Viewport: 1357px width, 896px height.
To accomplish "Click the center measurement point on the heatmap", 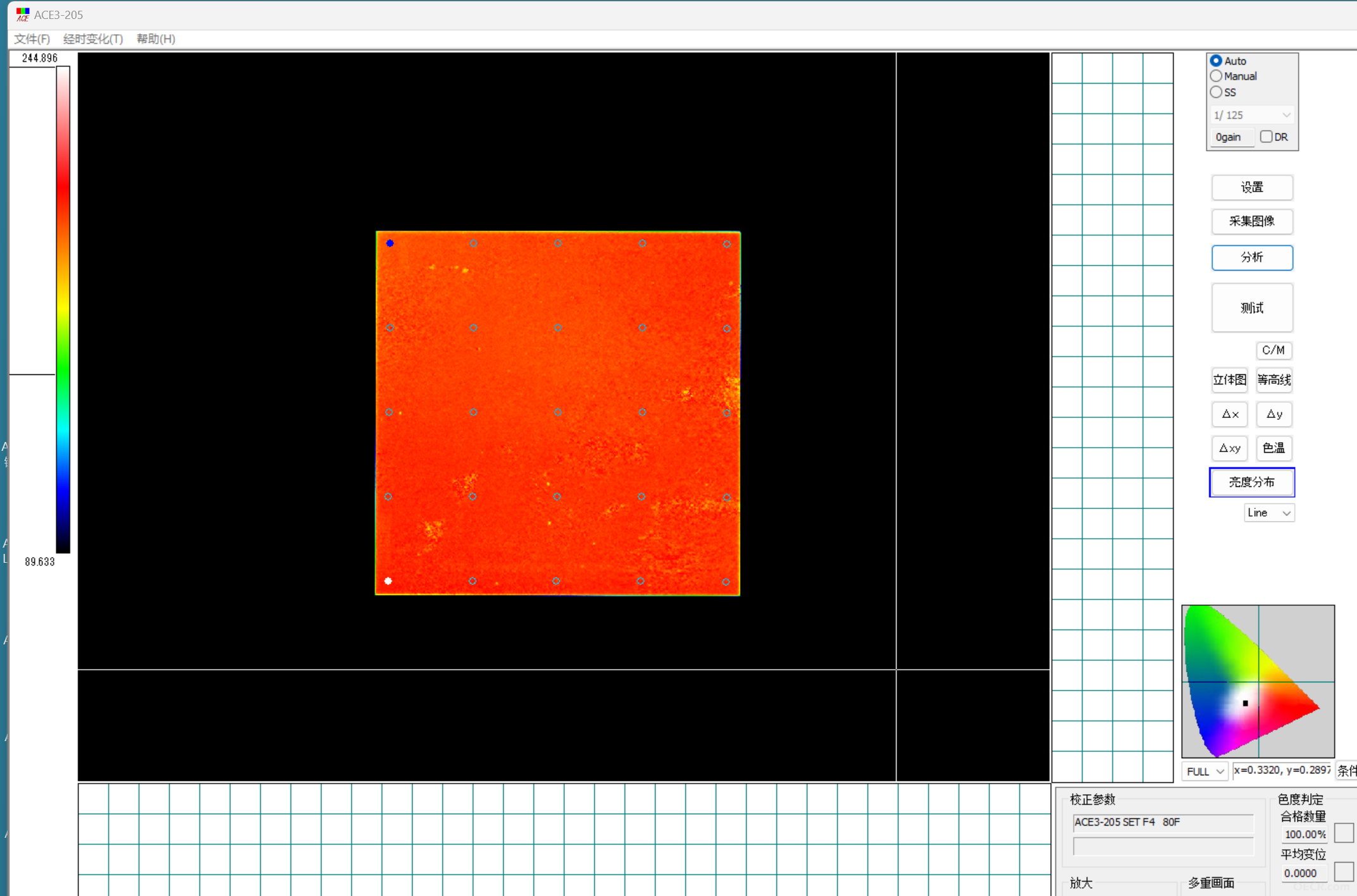I will [x=557, y=412].
